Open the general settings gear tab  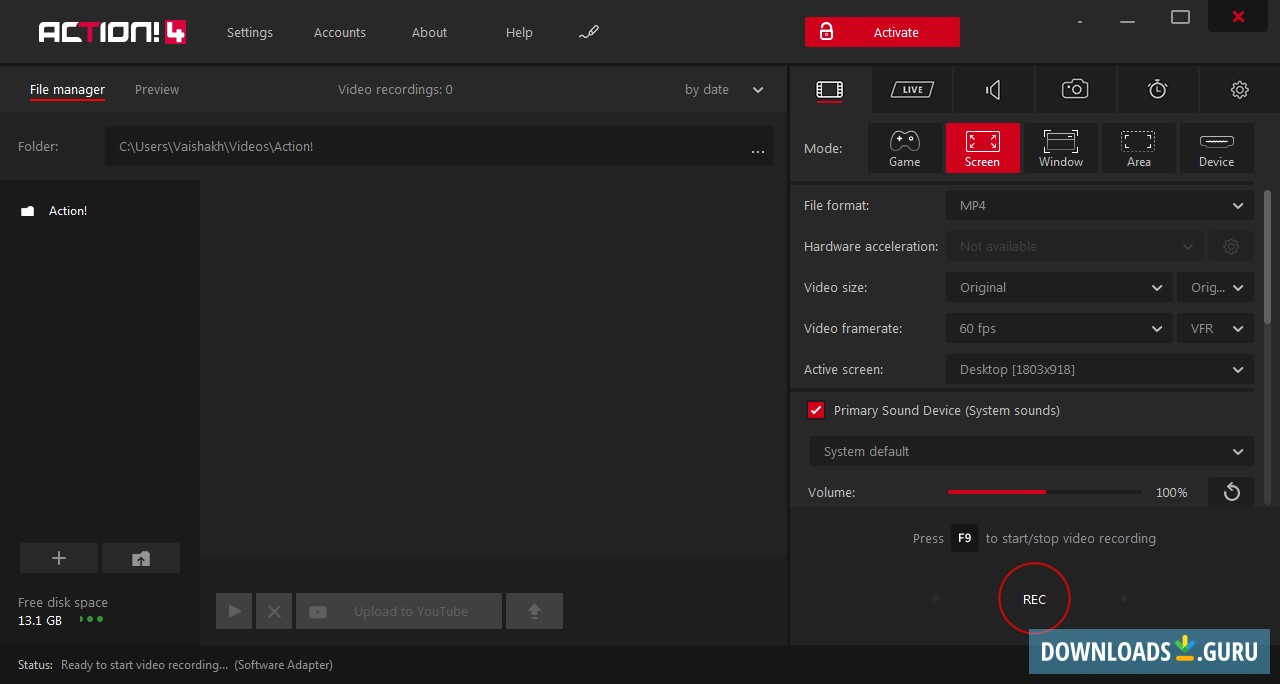click(1239, 90)
